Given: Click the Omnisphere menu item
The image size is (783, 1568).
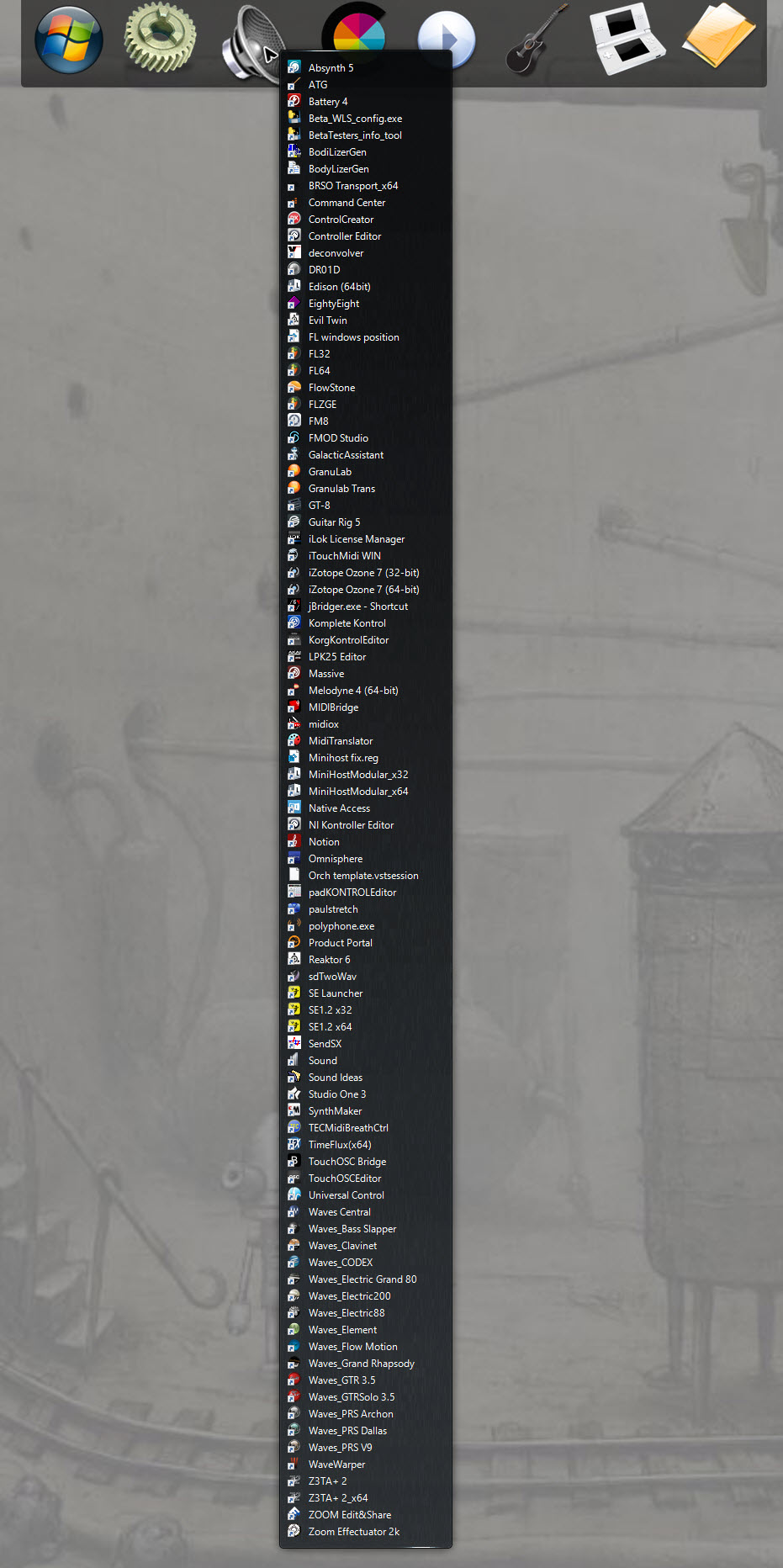Looking at the screenshot, I should click(x=336, y=859).
